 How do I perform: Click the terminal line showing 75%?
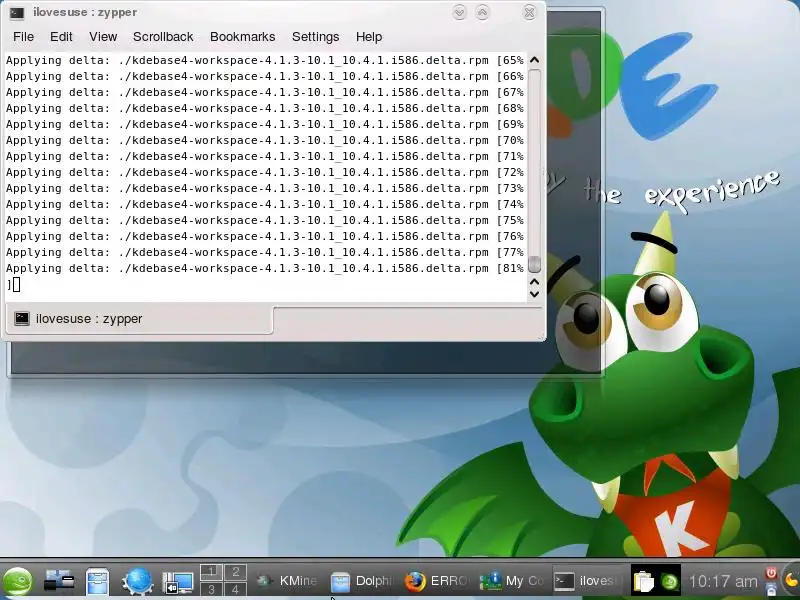[x=265, y=220]
